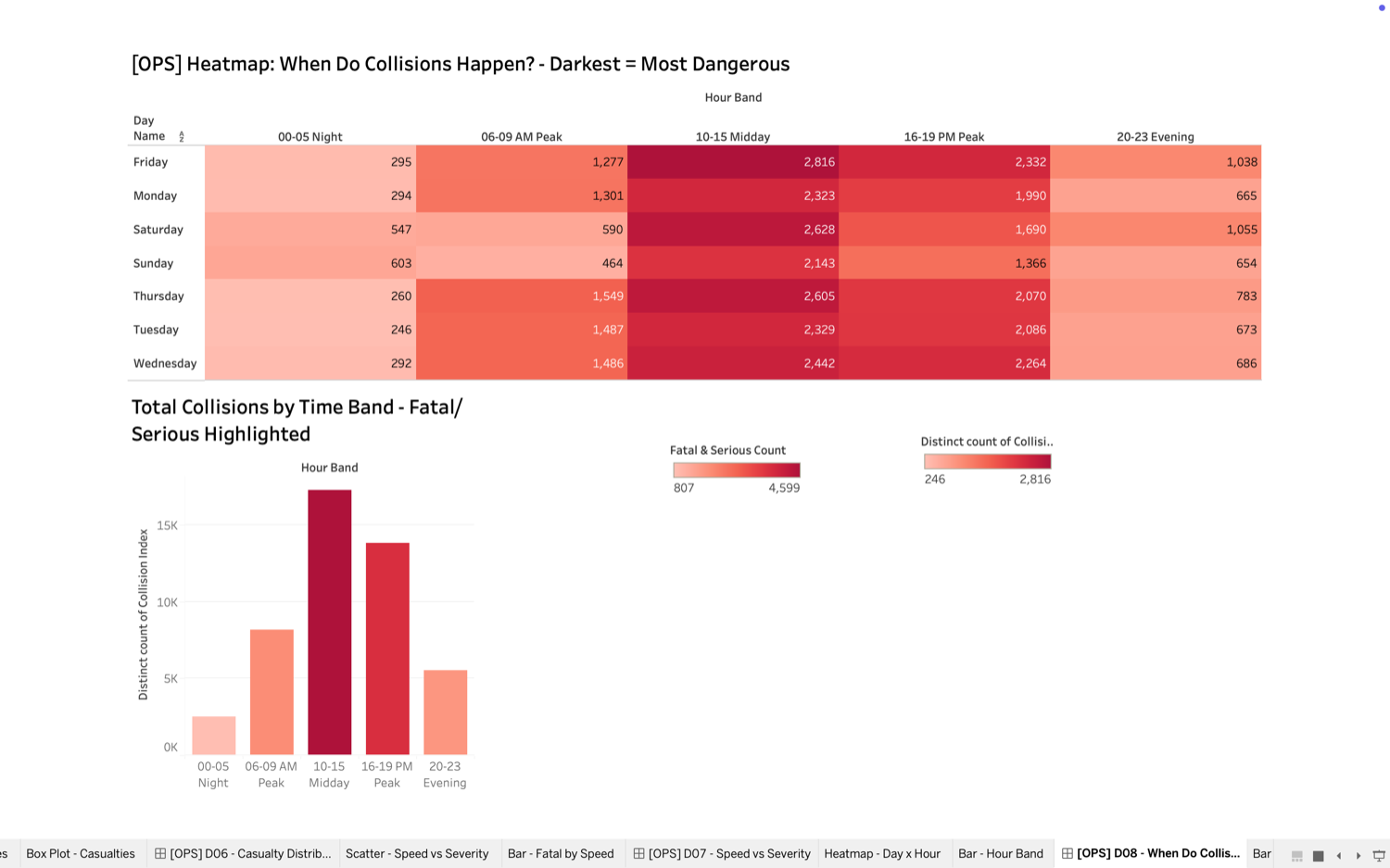
Task: Click the Friday Midday cell 2,816
Action: (733, 162)
